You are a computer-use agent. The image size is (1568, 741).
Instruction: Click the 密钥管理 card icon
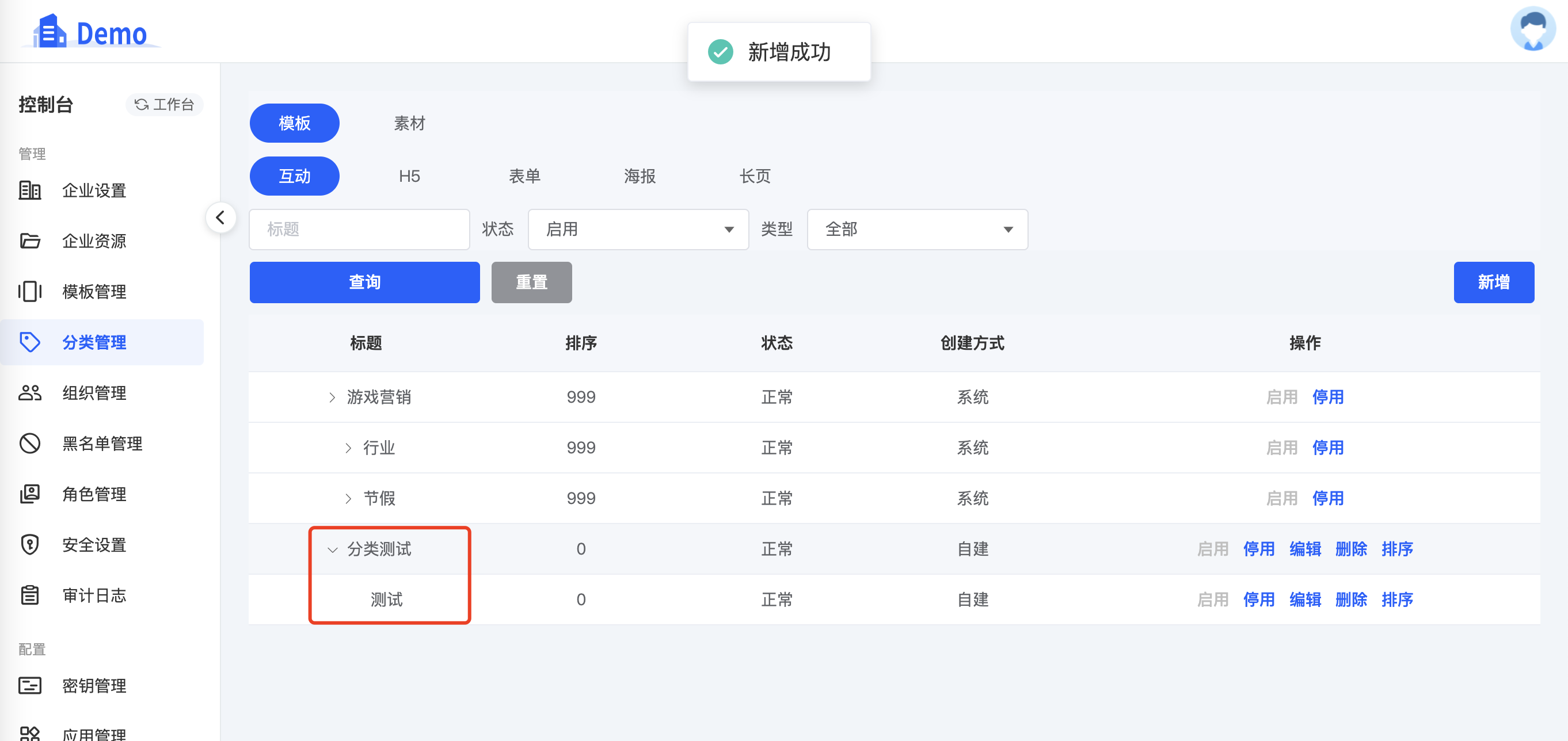point(30,686)
